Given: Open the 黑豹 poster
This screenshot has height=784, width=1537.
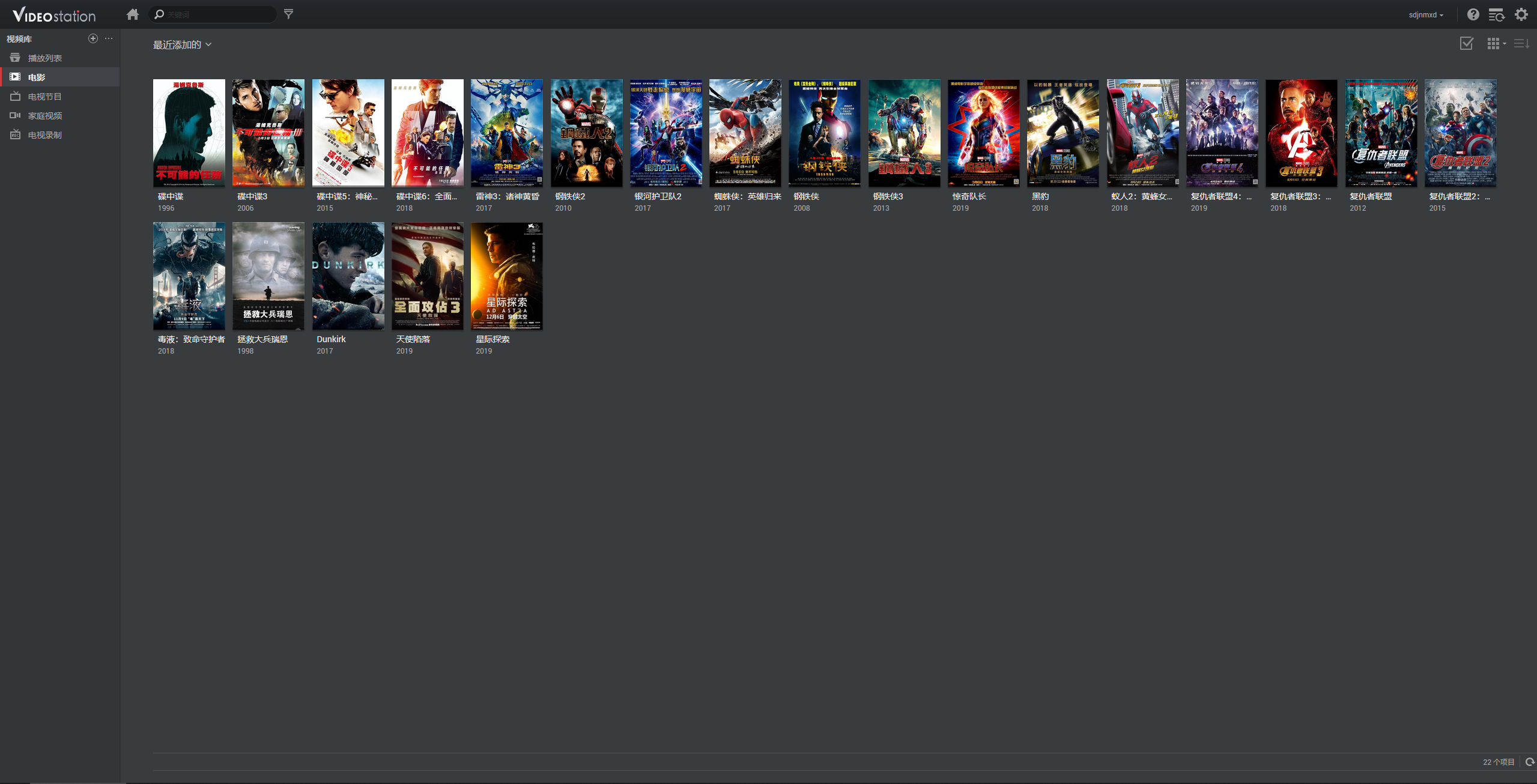Looking at the screenshot, I should [x=1063, y=133].
